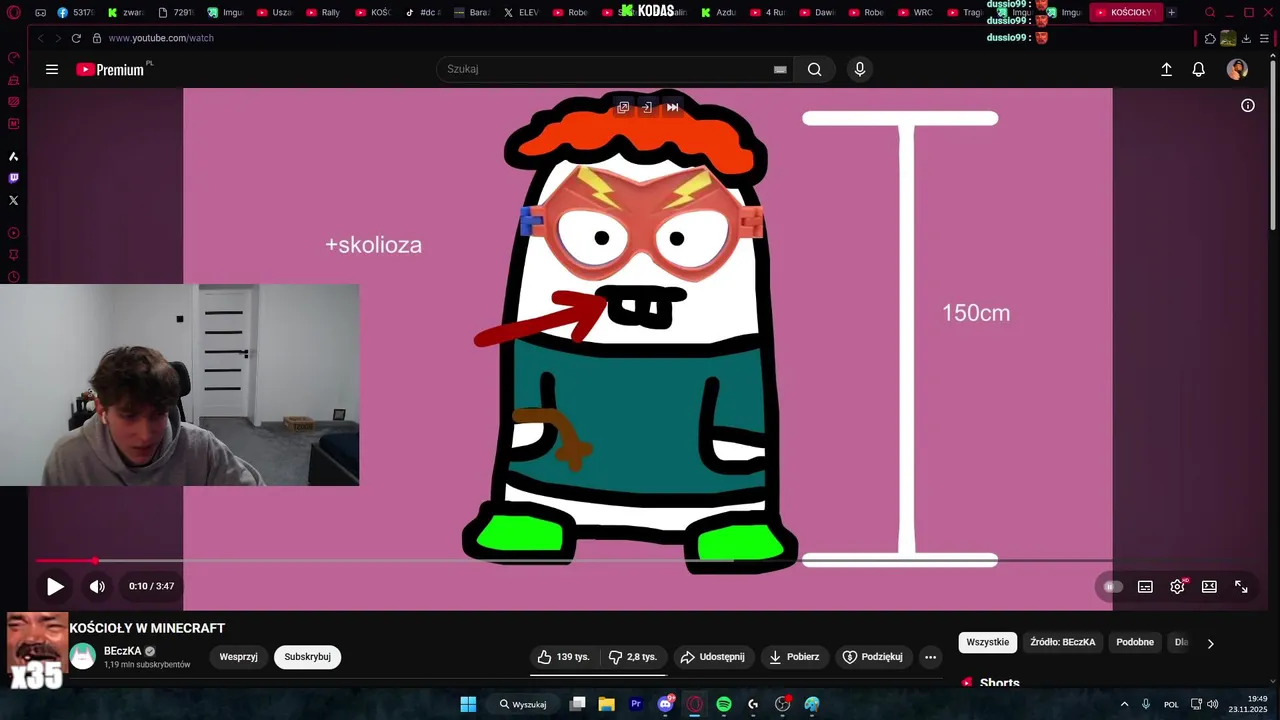Go forward in browser history
The height and width of the screenshot is (720, 1280).
(x=57, y=38)
